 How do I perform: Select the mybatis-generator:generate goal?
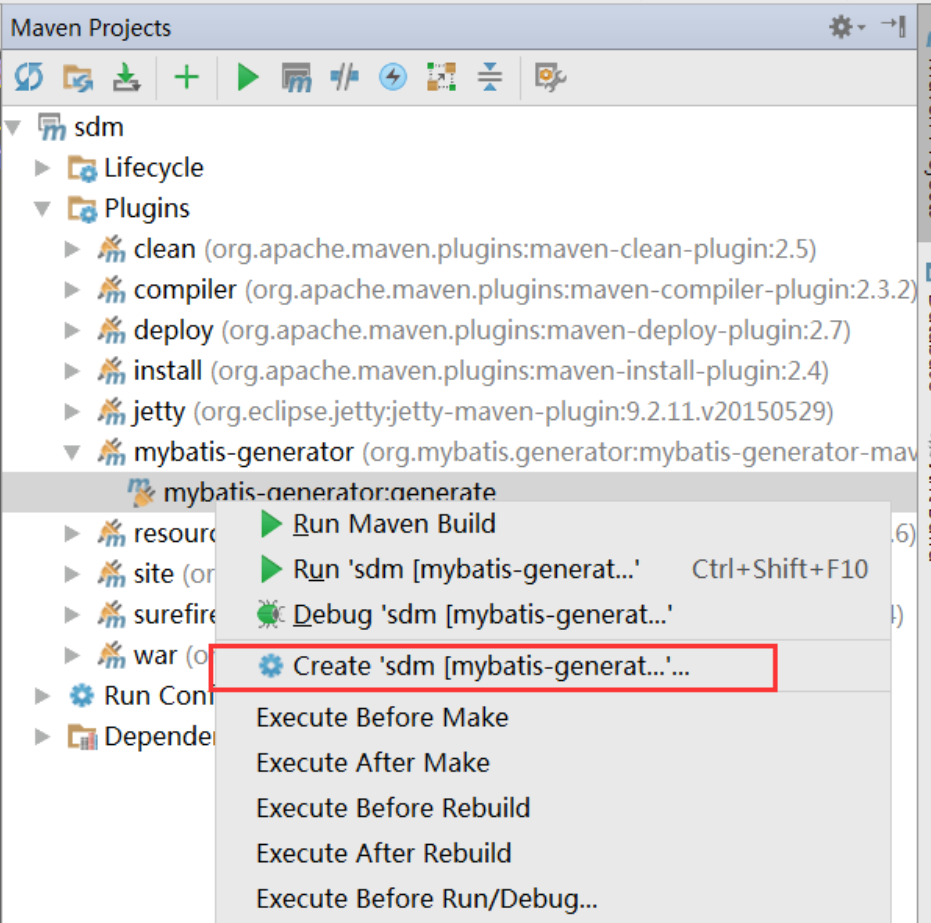(330, 493)
